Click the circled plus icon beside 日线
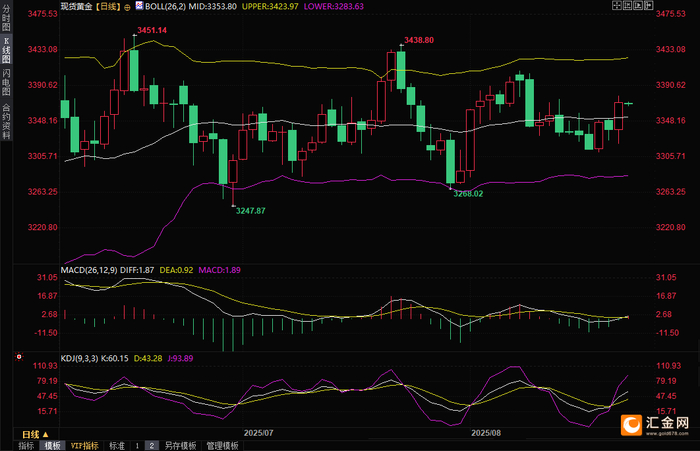700x451 pixels. pos(127,7)
